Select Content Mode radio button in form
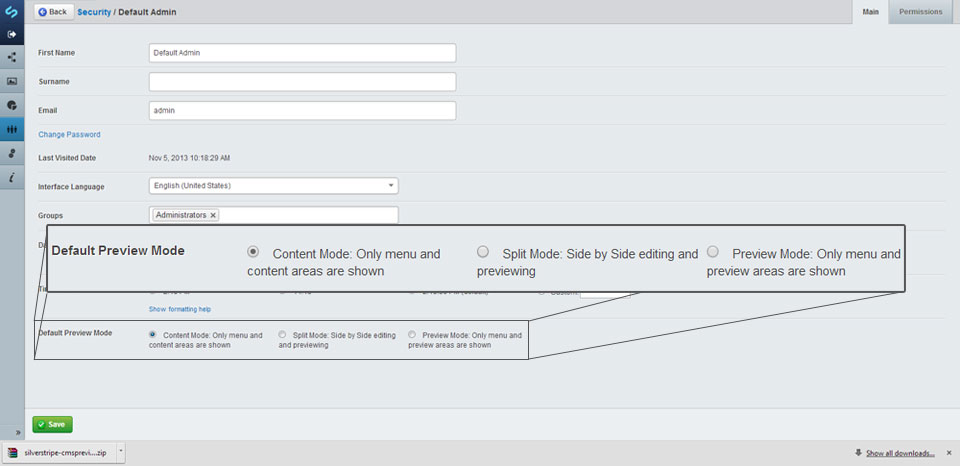Screen dimensions: 960x466 (152, 335)
